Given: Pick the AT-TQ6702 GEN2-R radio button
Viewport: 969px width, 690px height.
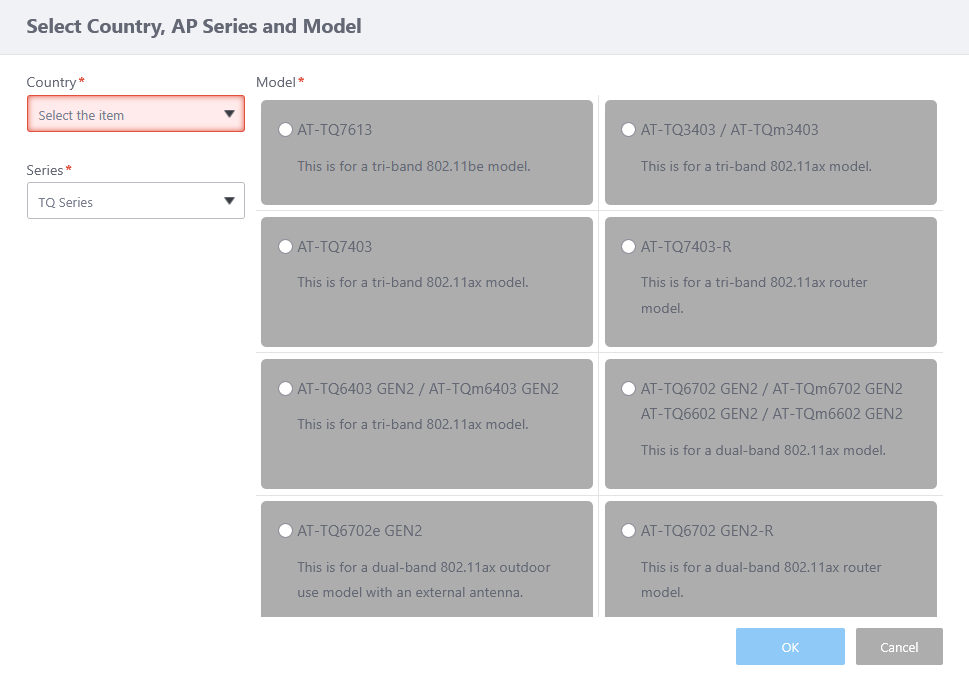Looking at the screenshot, I should coord(629,530).
